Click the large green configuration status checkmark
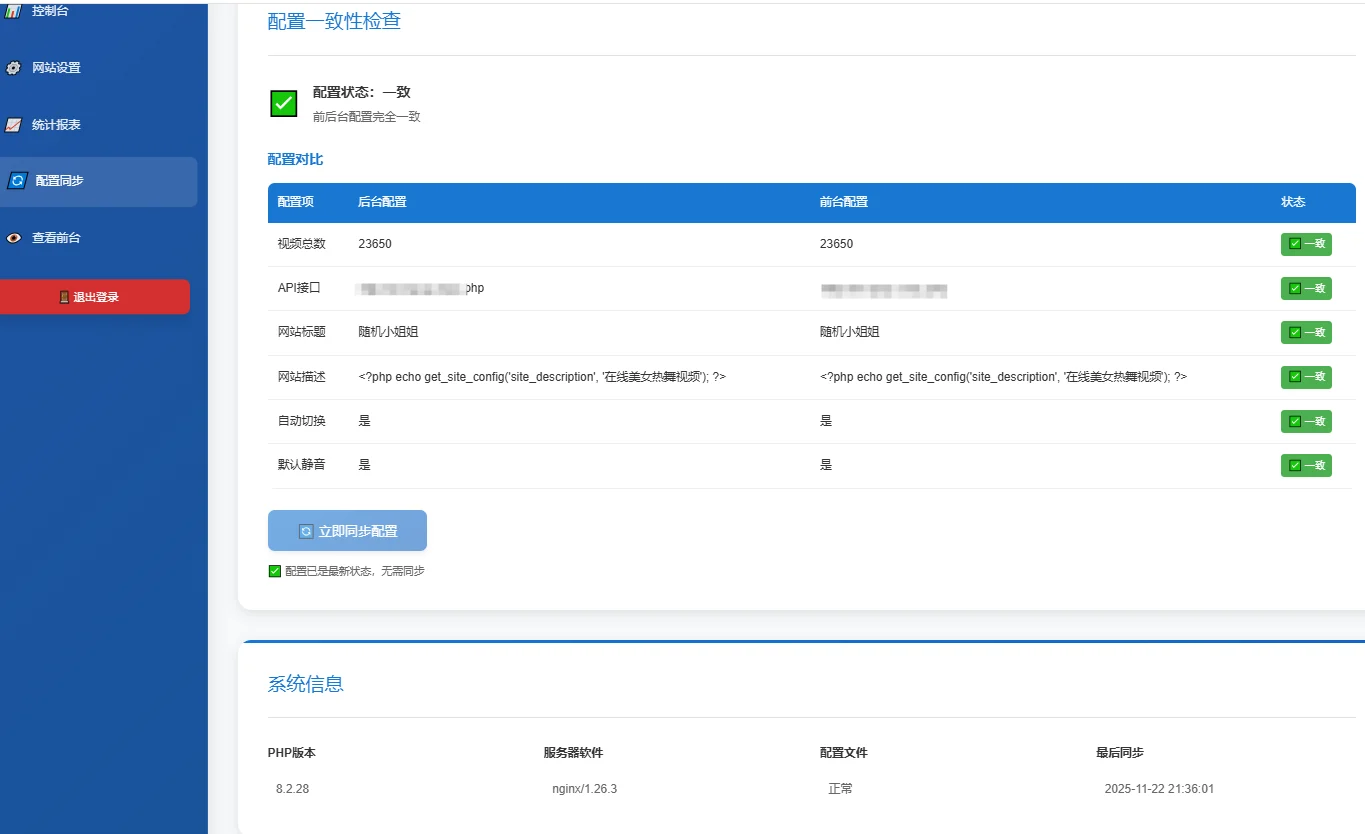The image size is (1365, 834). [x=284, y=103]
